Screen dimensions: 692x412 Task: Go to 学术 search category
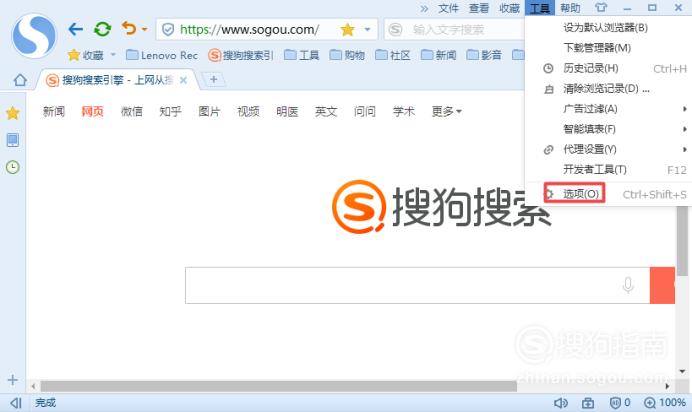coord(403,112)
